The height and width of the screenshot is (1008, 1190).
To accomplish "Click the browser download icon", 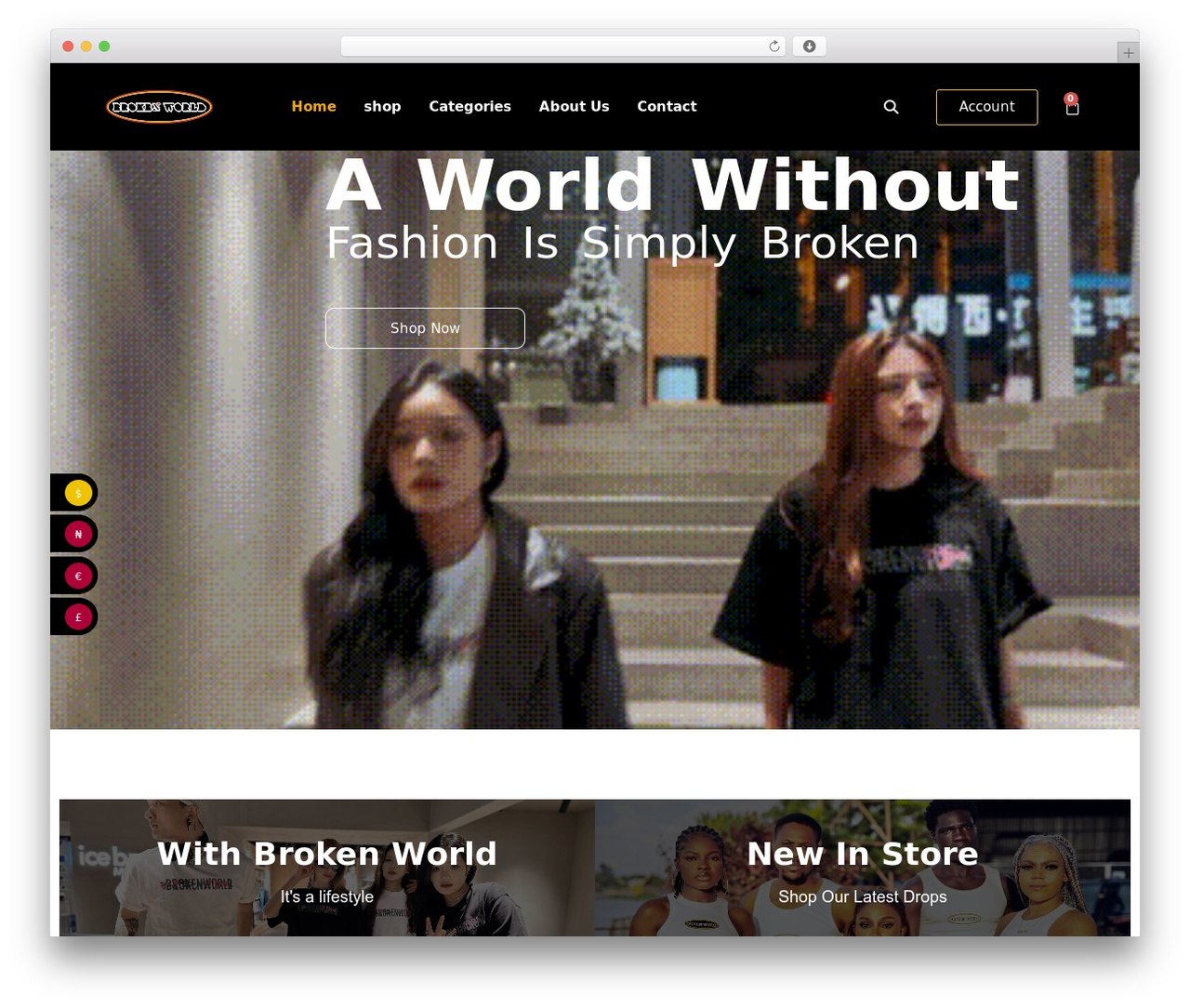I will coord(809,46).
